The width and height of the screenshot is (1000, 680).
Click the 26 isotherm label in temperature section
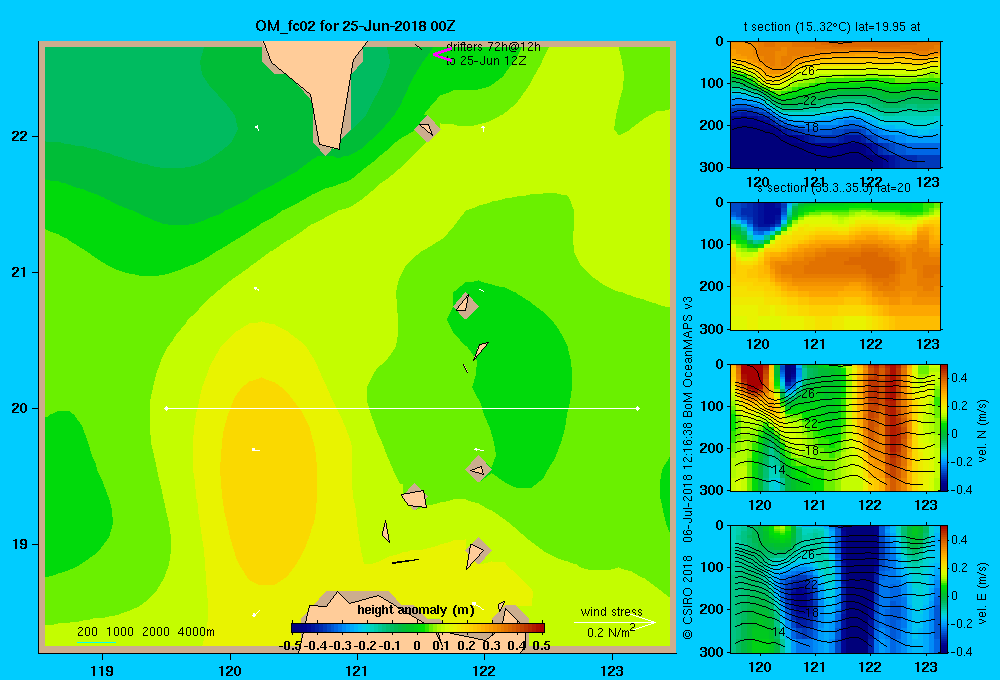pyautogui.click(x=807, y=71)
